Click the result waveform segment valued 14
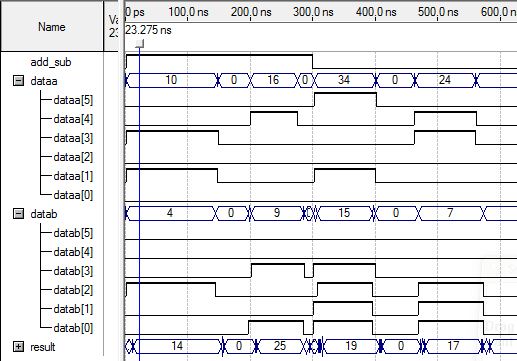This screenshot has width=517, height=361. coord(177,346)
